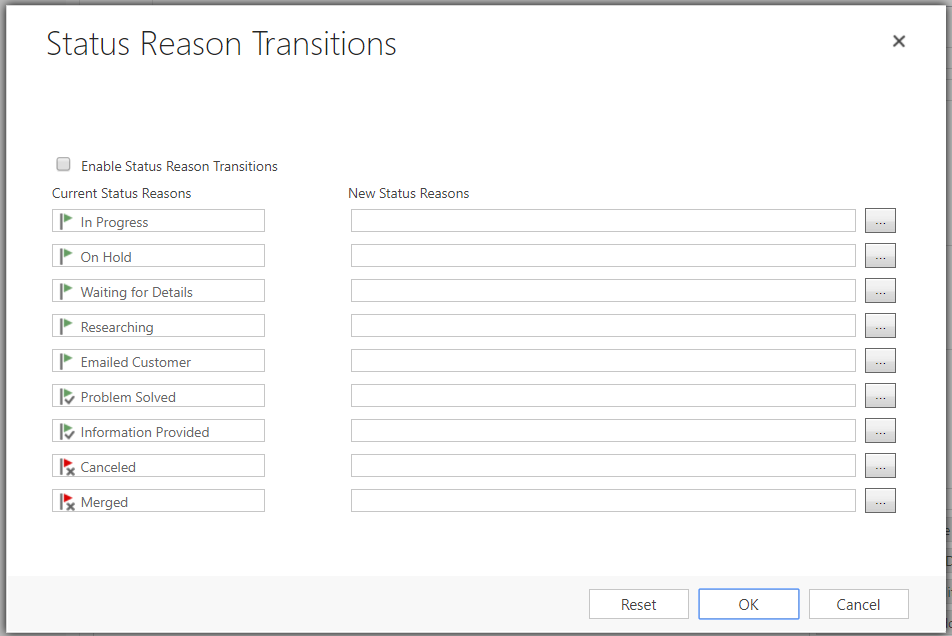Viewport: 952px width, 636px height.
Task: Click the flag icon next to On Hold
Action: point(67,256)
